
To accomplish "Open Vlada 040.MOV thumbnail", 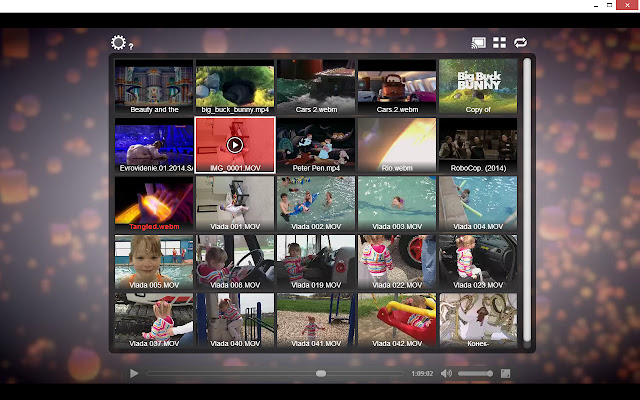I will coord(235,320).
